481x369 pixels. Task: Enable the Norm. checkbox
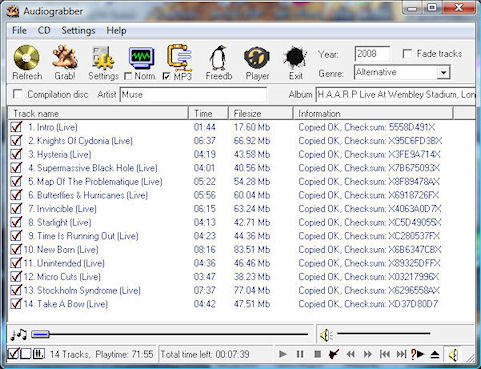tap(128, 76)
